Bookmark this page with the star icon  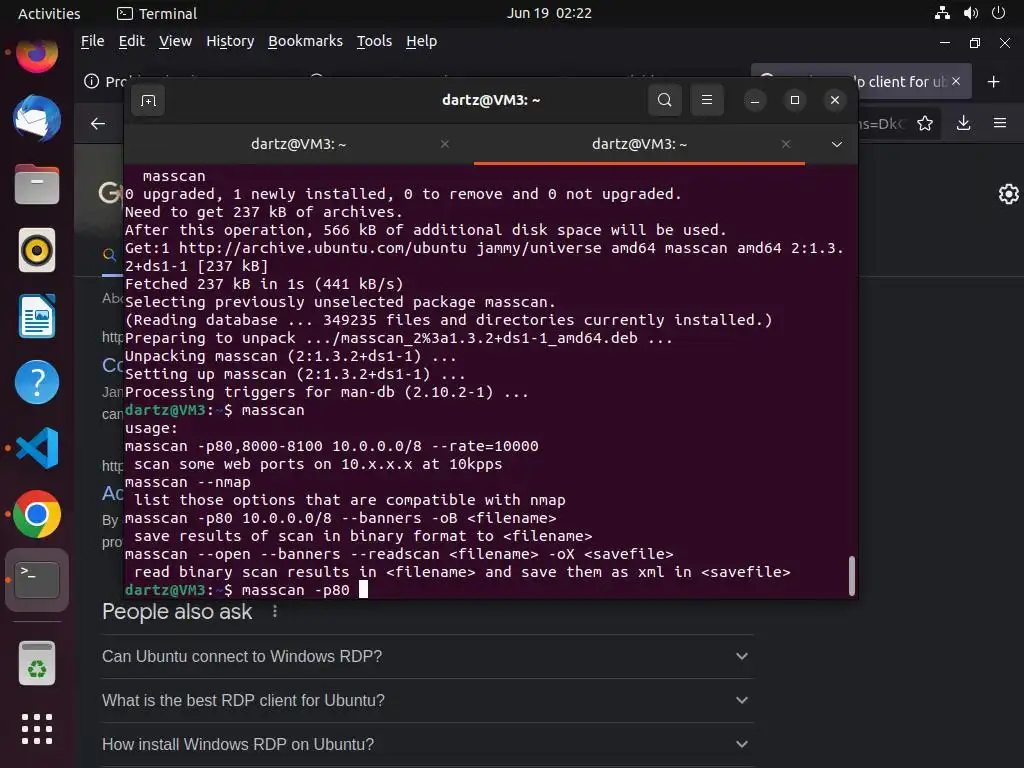[x=925, y=123]
